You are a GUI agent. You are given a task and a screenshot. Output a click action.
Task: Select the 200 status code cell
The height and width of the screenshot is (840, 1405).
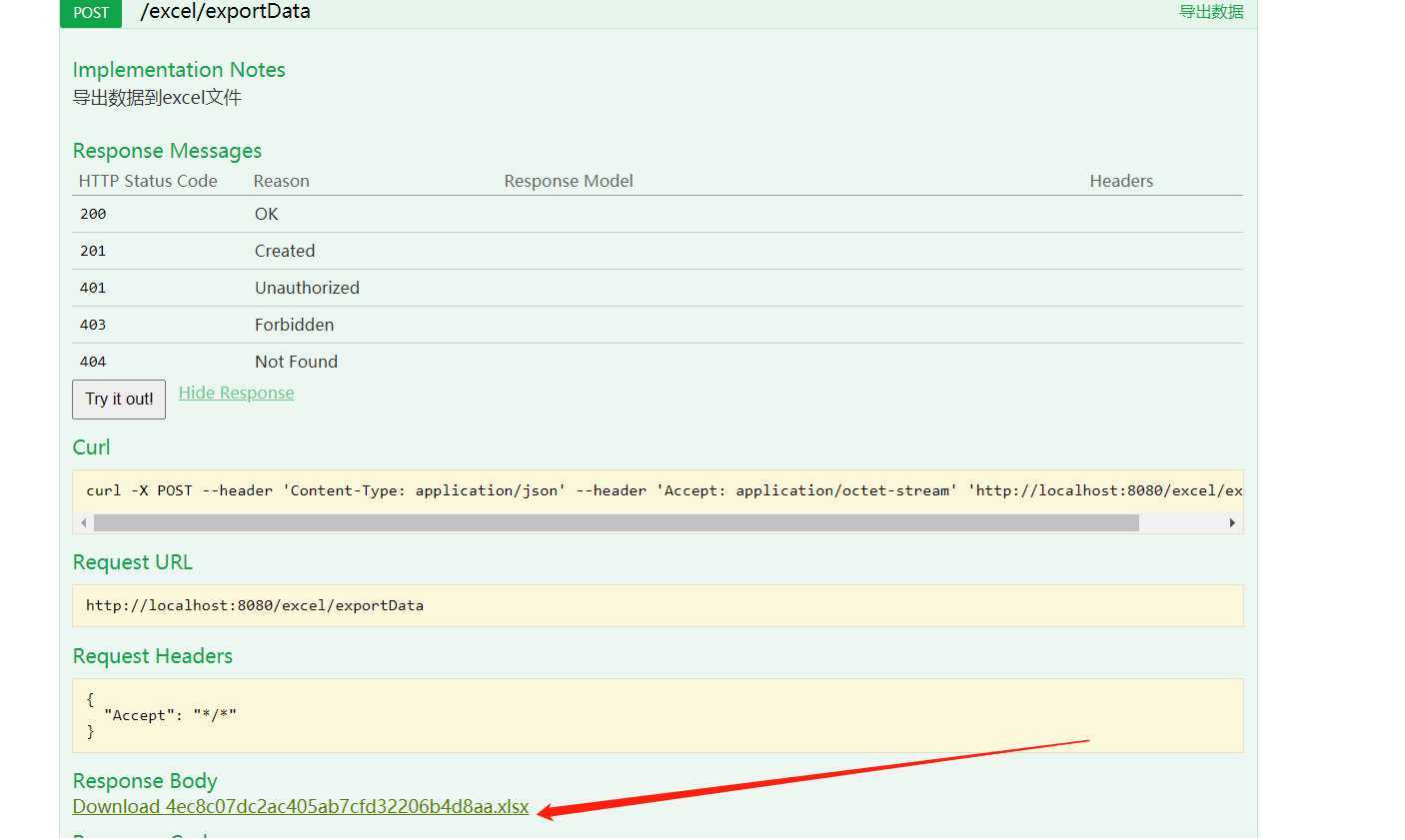[x=93, y=214]
